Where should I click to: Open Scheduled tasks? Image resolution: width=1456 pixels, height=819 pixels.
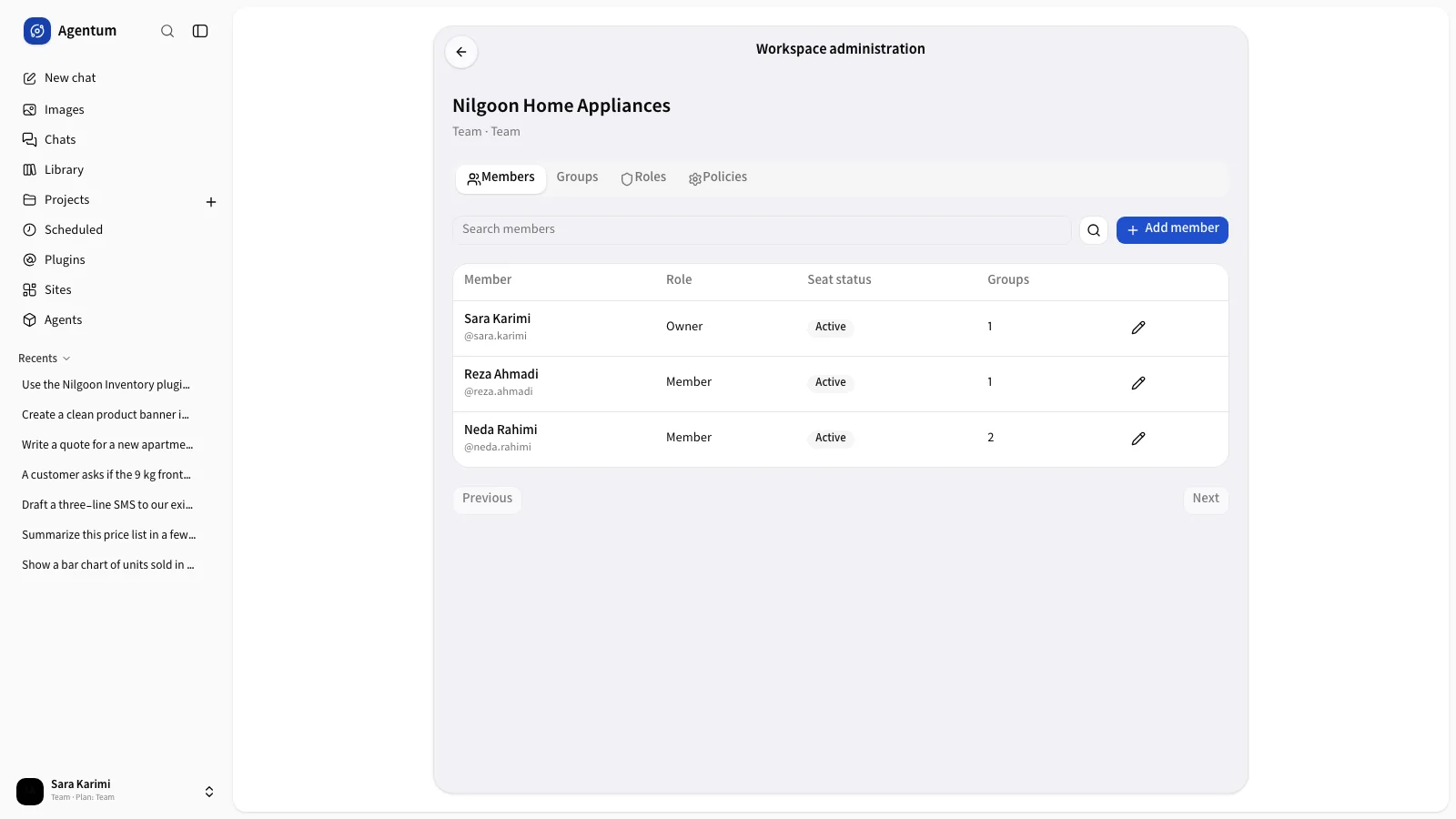(116, 229)
